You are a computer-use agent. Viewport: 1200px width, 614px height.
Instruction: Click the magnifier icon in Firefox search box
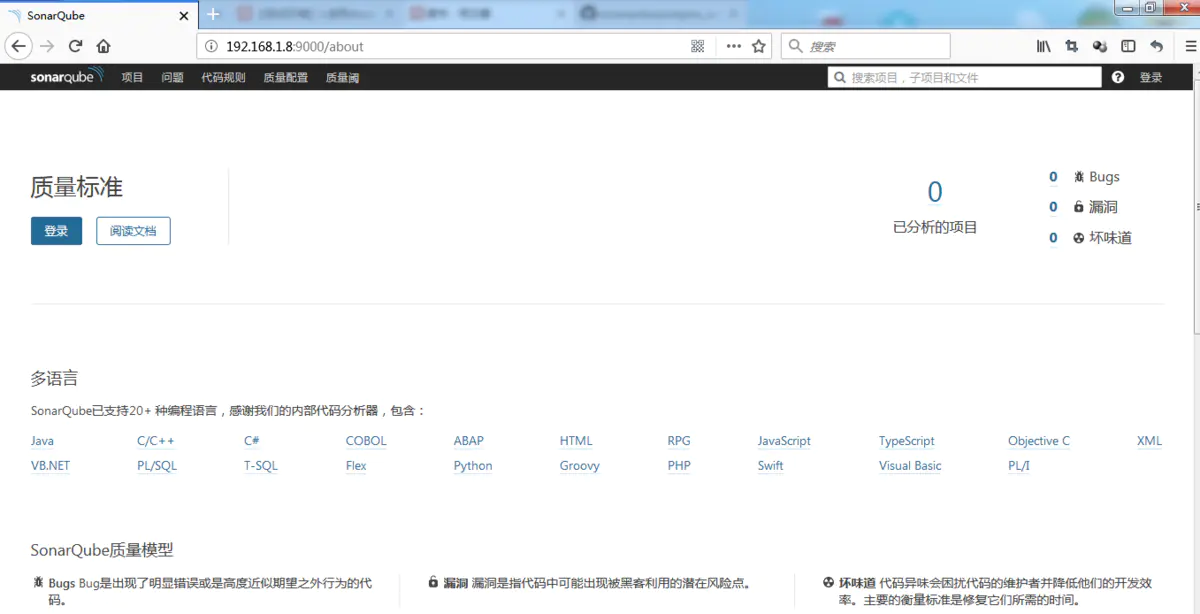coord(796,46)
